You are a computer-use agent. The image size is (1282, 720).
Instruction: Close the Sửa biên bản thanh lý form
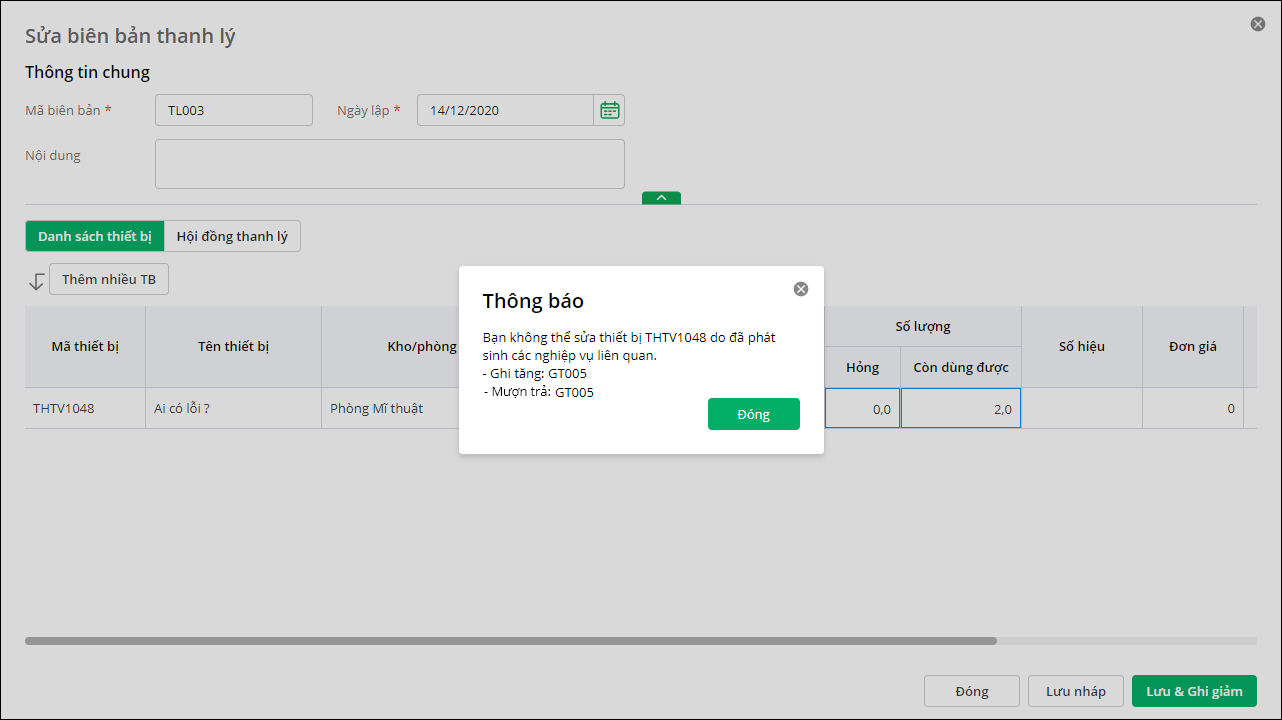[x=1257, y=24]
